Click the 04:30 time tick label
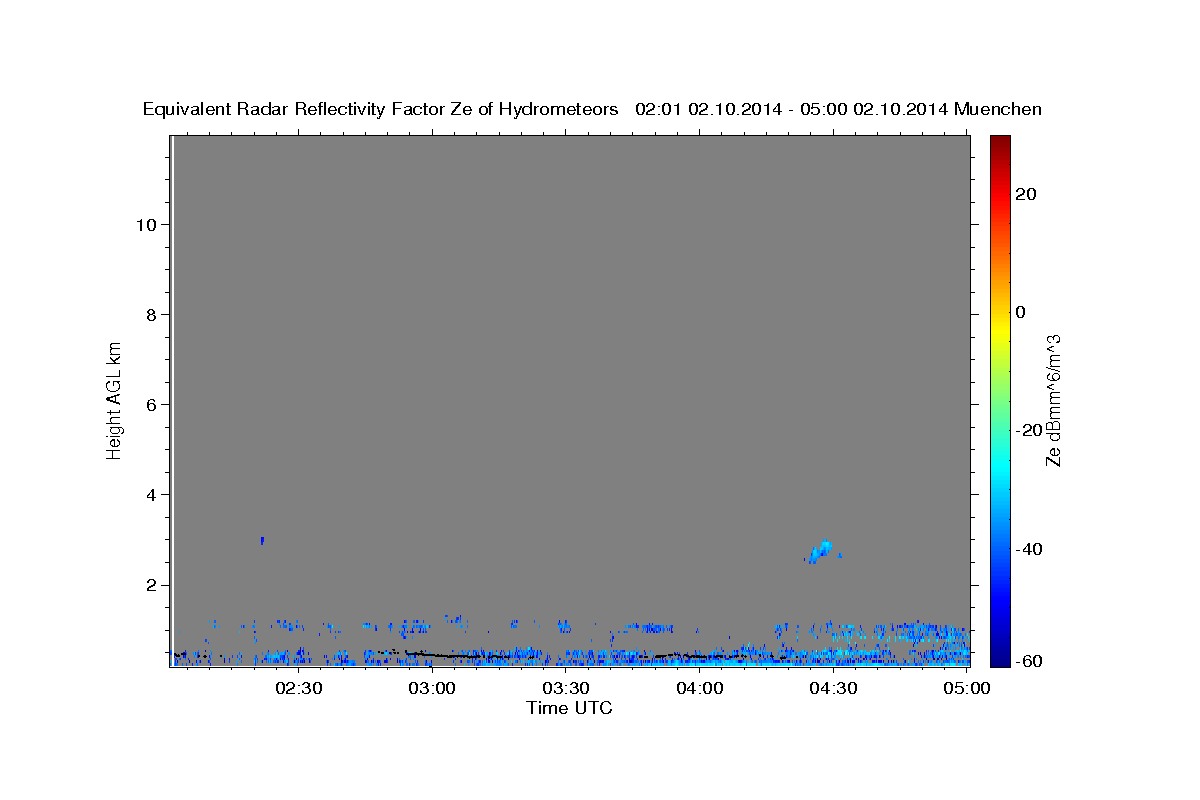Viewport: 1200px width, 800px height. (833, 688)
